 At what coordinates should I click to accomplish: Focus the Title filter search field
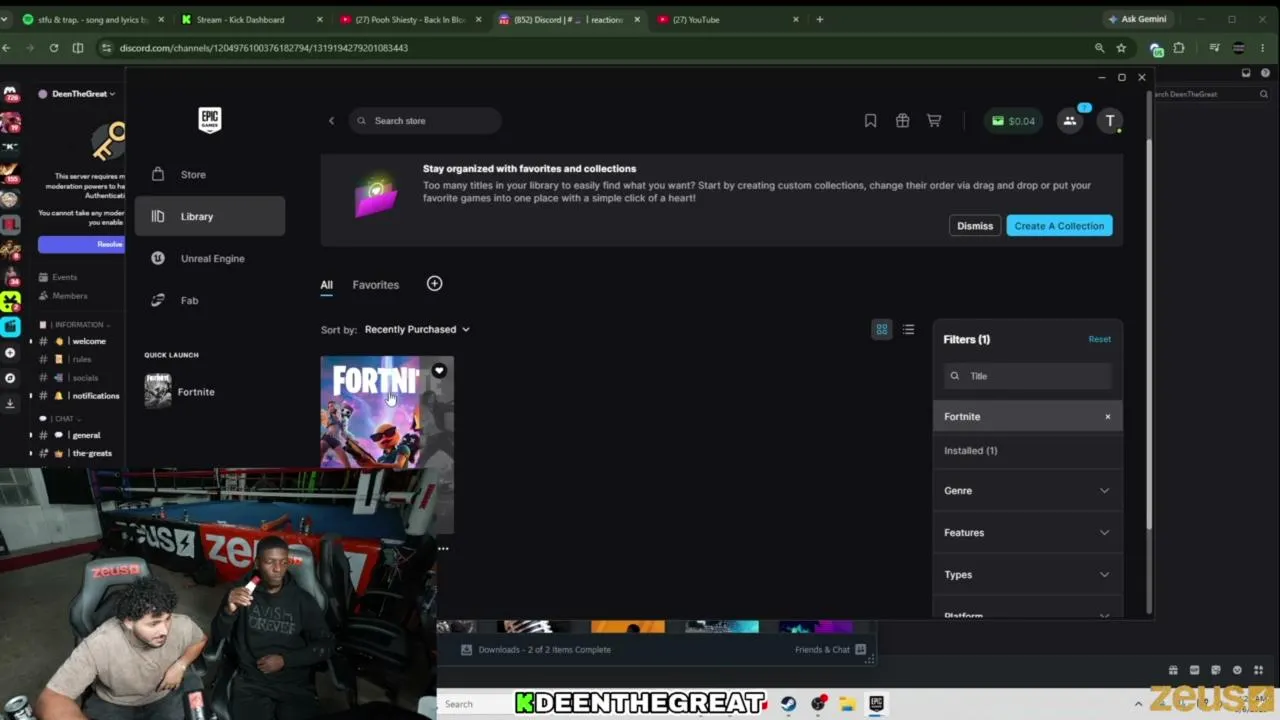(1028, 376)
